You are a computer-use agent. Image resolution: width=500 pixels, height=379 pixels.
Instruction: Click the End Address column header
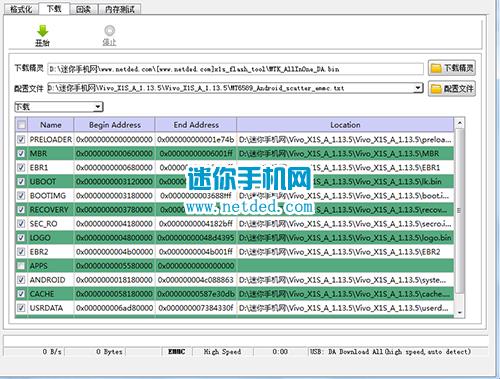[x=196, y=125]
